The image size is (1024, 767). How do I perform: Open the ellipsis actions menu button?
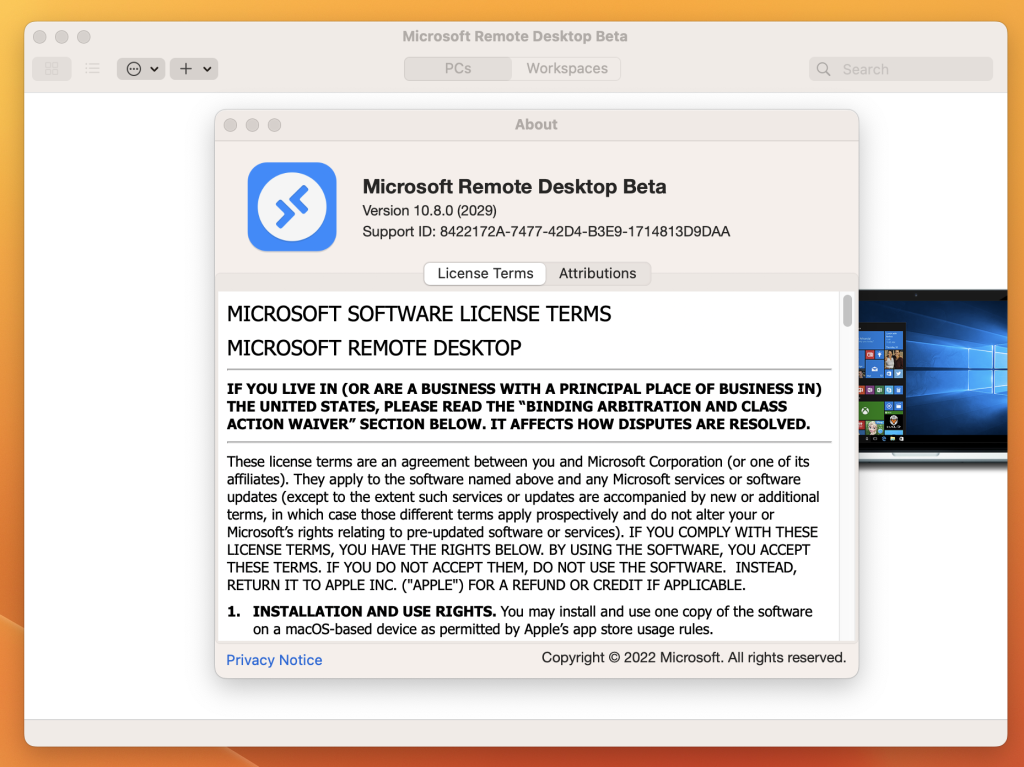[141, 69]
